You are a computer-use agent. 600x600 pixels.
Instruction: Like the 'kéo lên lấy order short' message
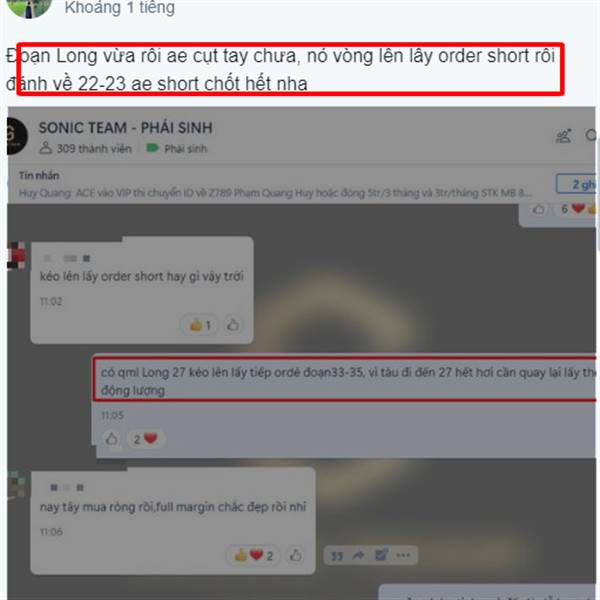click(233, 325)
